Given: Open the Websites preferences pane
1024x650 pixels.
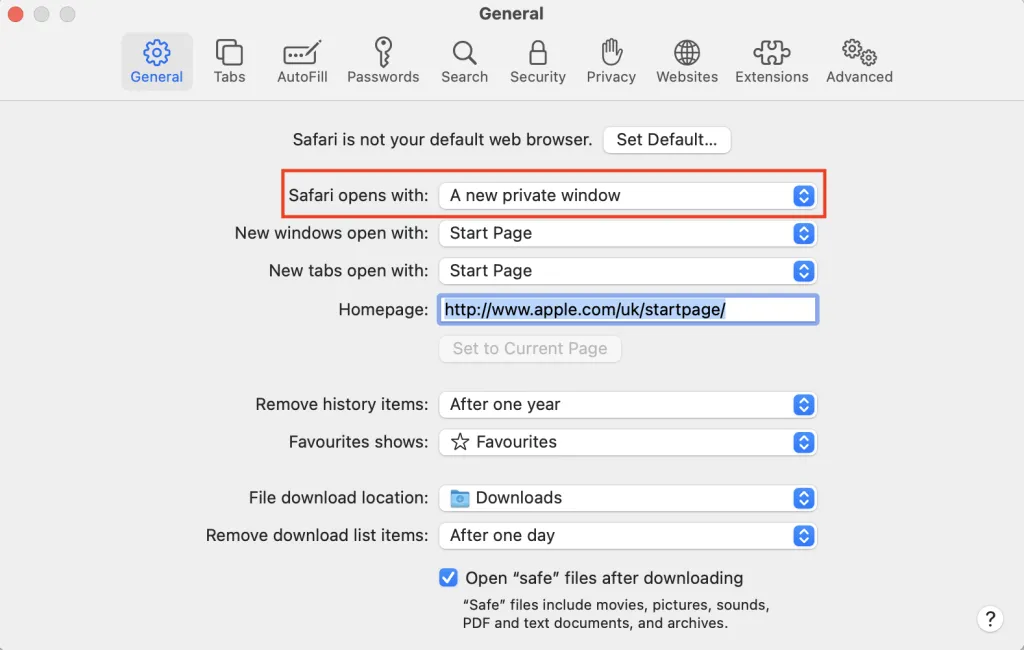Looking at the screenshot, I should (687, 60).
